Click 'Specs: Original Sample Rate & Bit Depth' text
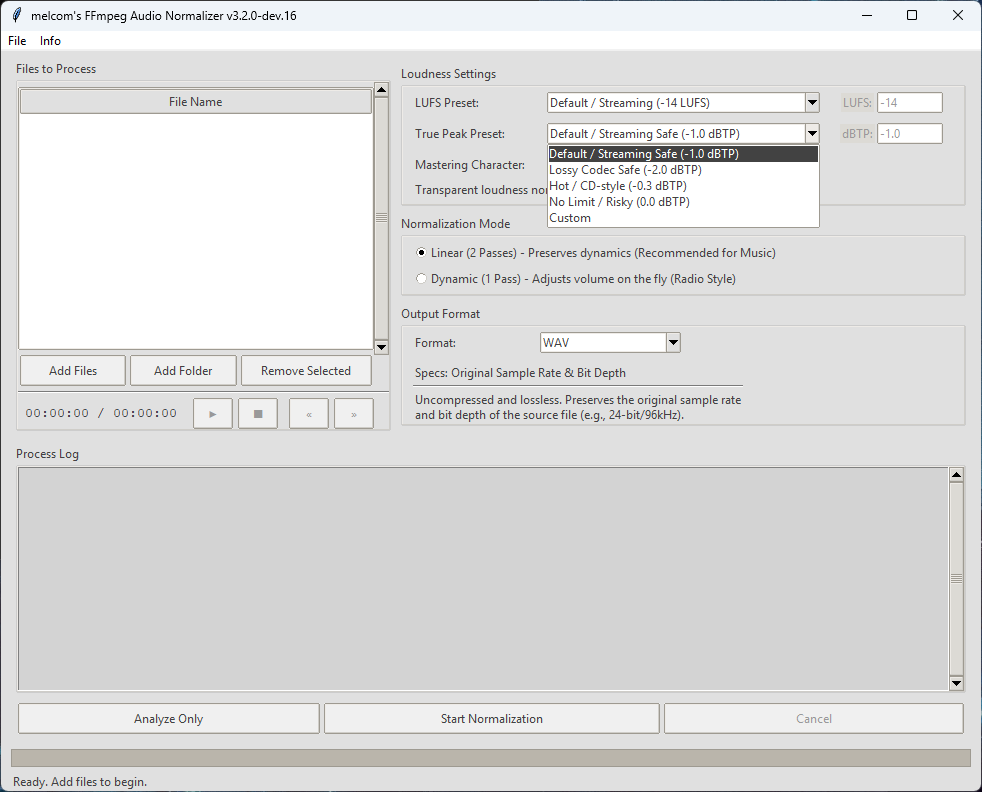The height and width of the screenshot is (792, 982). [x=520, y=373]
